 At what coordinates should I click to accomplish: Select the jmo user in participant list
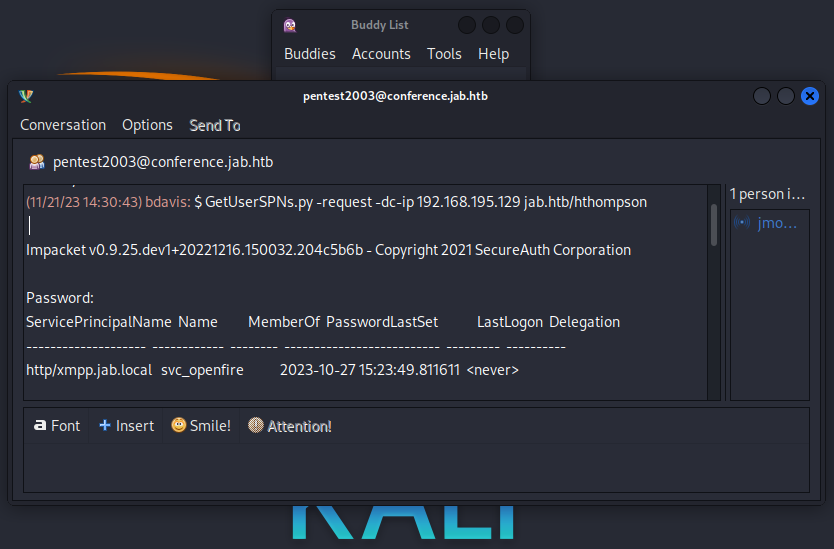click(777, 222)
